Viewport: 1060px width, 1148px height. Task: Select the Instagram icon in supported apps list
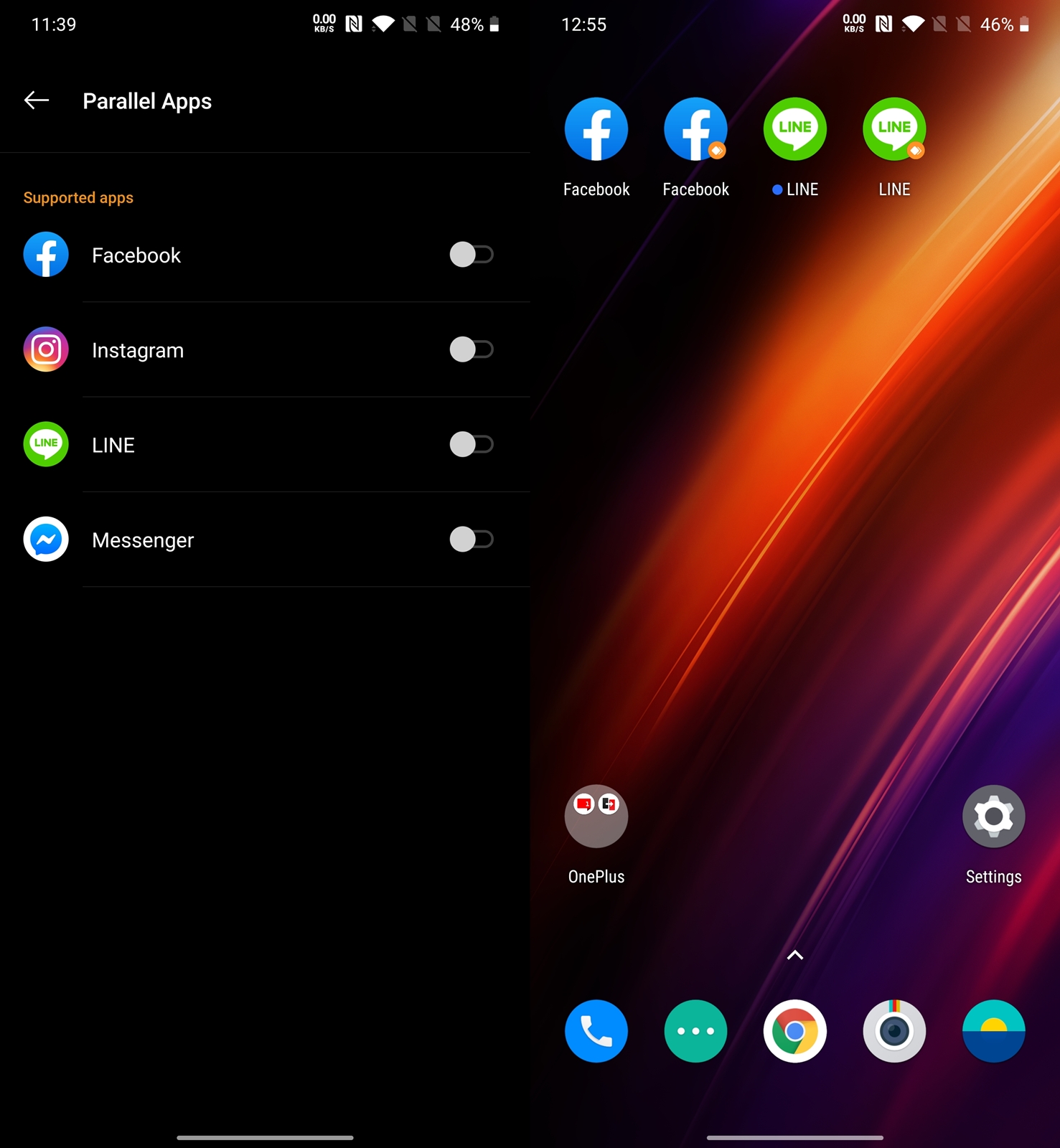pos(46,349)
